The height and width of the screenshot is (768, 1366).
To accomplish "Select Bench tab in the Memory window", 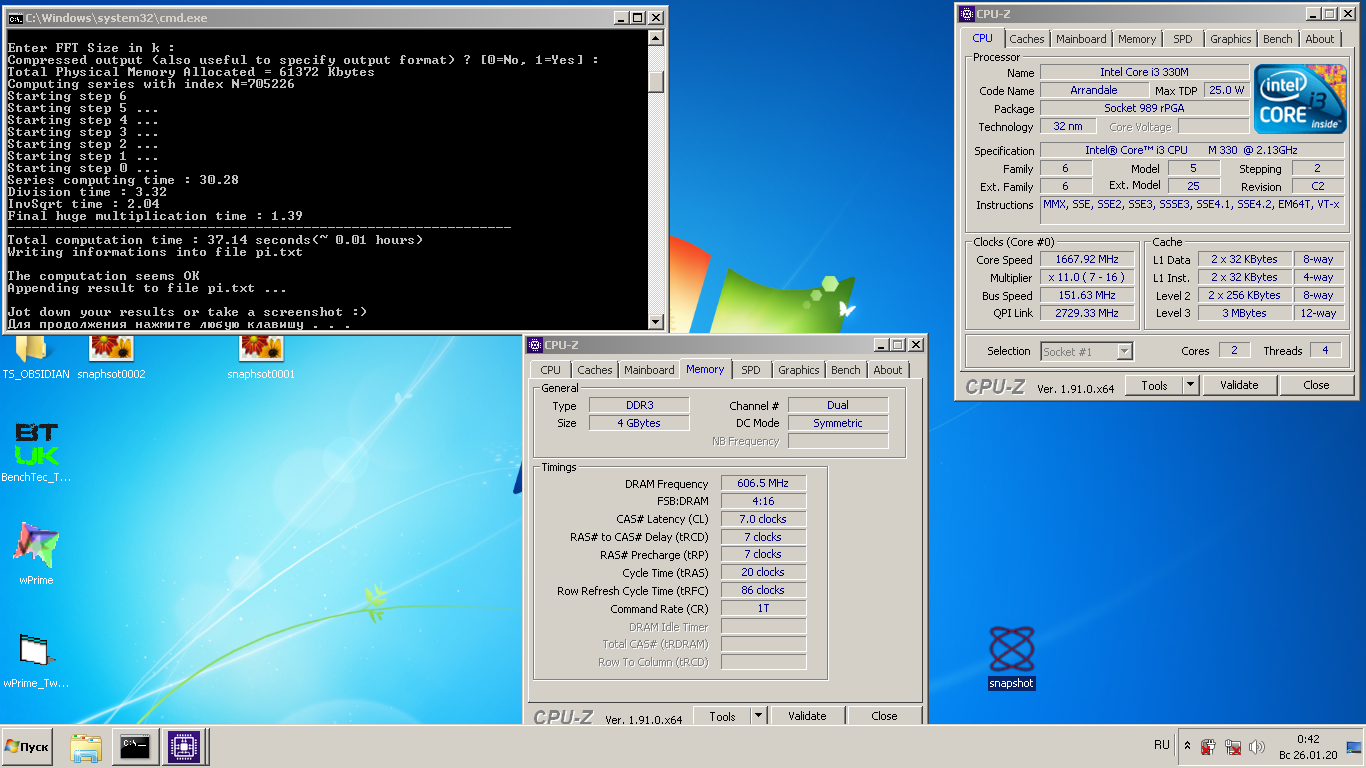I will (846, 370).
